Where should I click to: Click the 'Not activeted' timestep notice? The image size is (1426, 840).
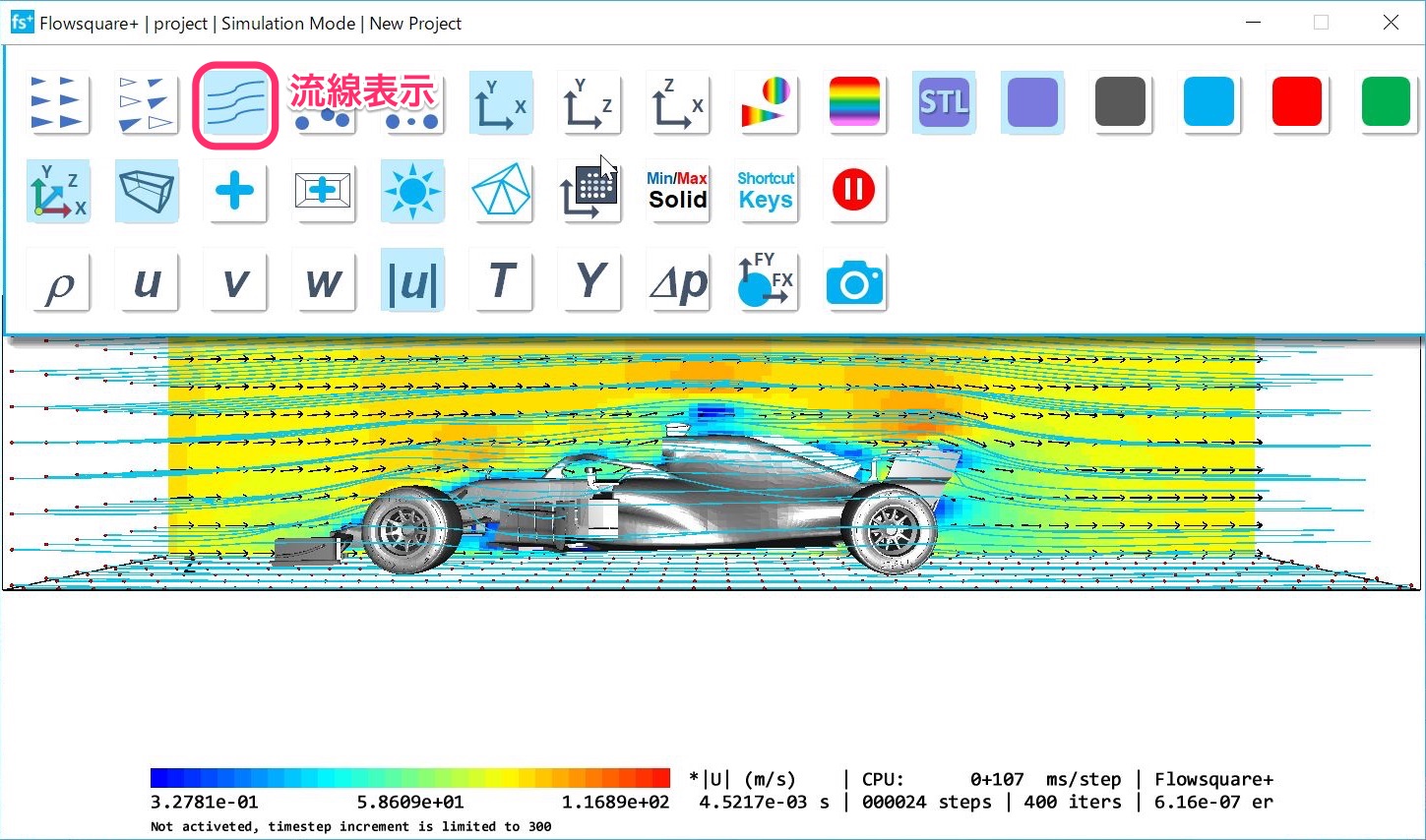pos(351,827)
